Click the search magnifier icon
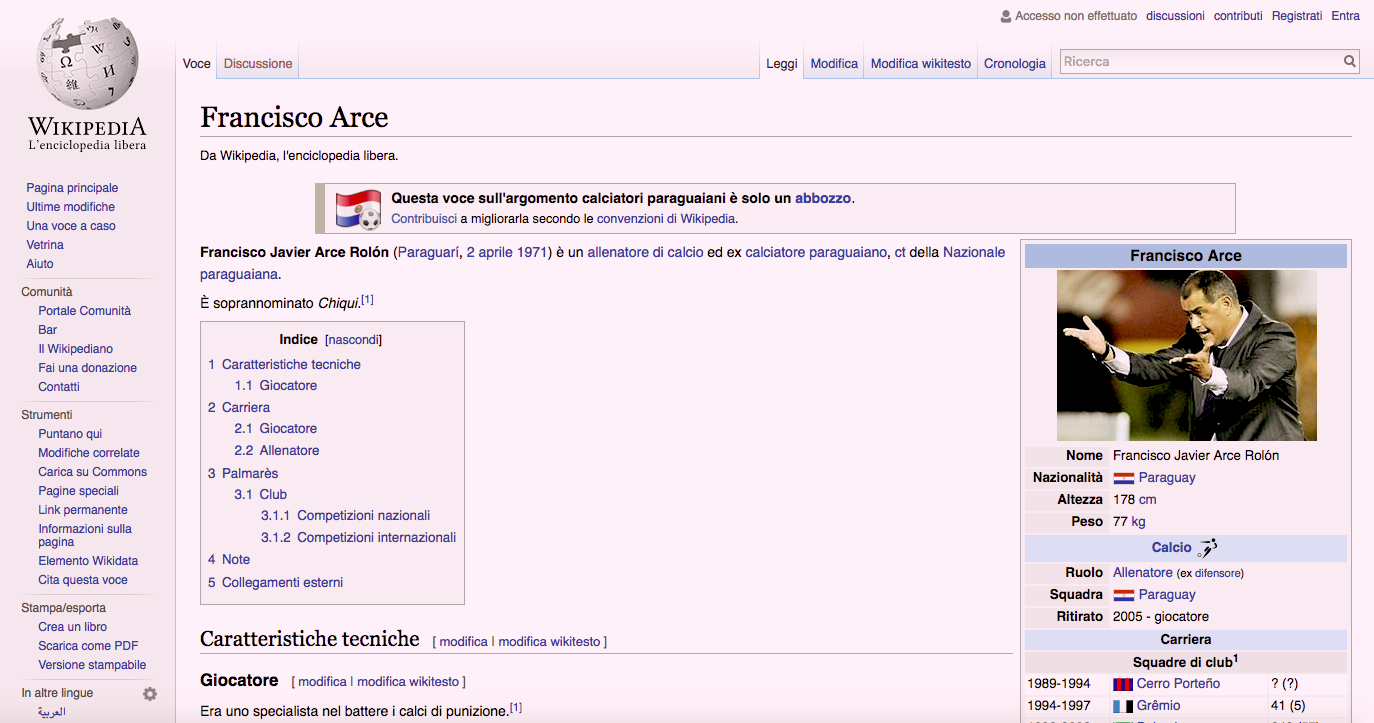1374x723 pixels. [x=1350, y=61]
